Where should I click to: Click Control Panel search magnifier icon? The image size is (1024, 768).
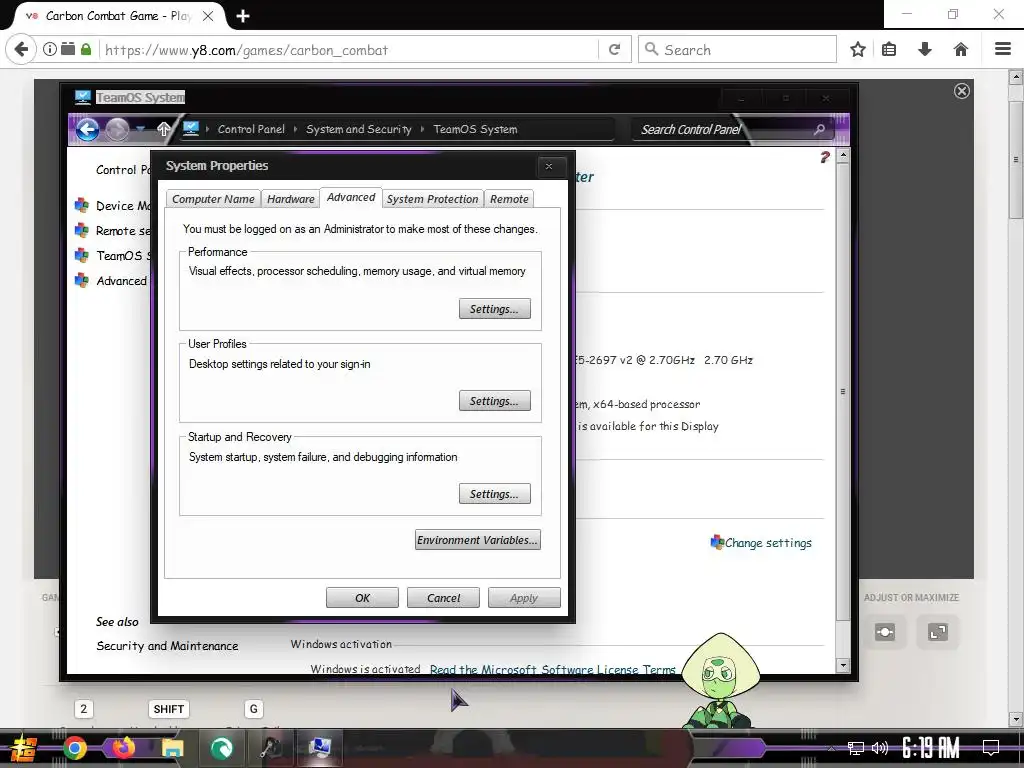(x=819, y=129)
